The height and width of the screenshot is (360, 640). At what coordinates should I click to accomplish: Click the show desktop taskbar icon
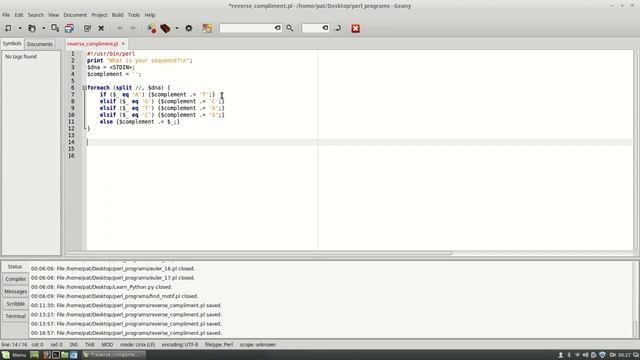(x=34, y=355)
